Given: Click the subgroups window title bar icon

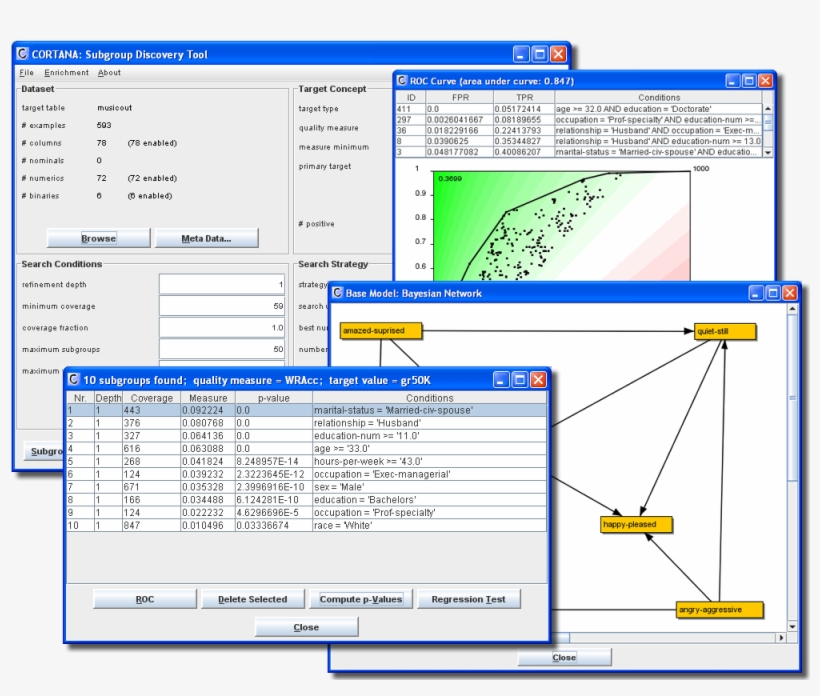Looking at the screenshot, I should click(x=74, y=380).
